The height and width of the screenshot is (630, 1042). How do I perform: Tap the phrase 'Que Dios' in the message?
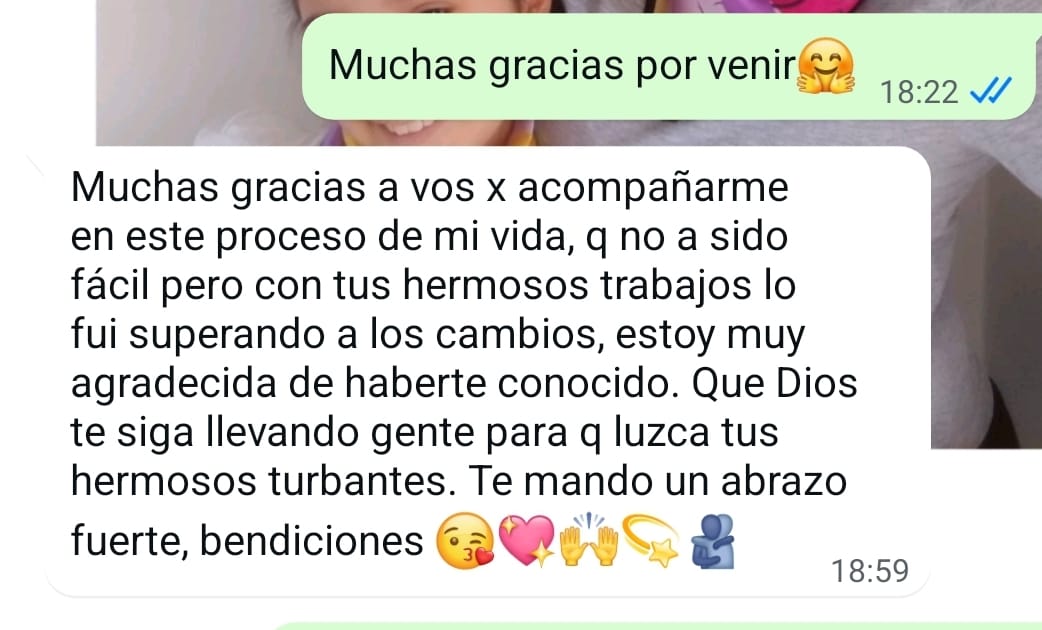tap(775, 383)
